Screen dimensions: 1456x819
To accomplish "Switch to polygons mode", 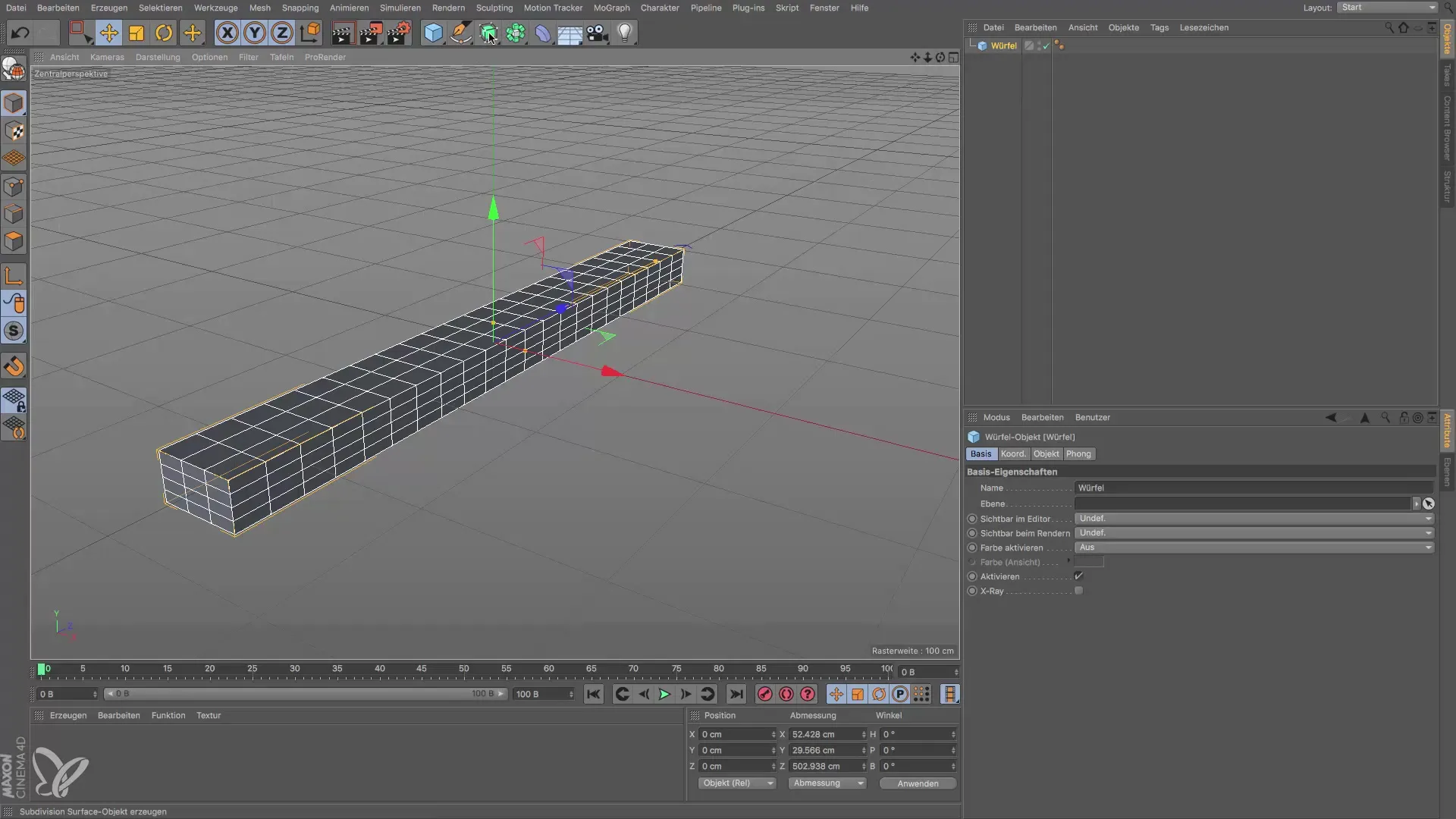I will point(14,242).
